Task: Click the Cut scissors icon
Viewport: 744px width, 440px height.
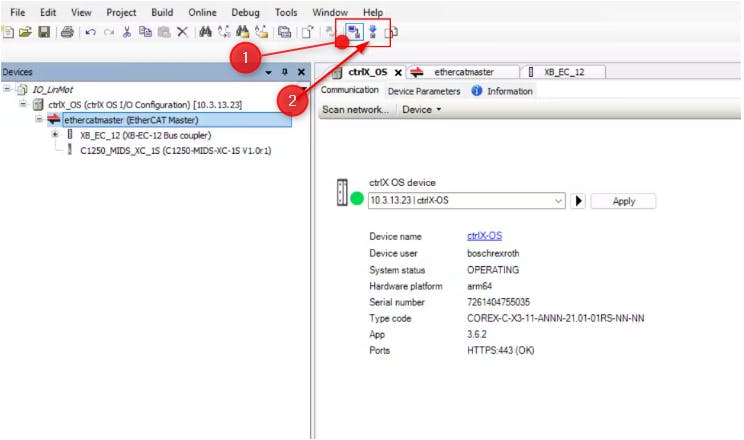Action: pos(127,33)
